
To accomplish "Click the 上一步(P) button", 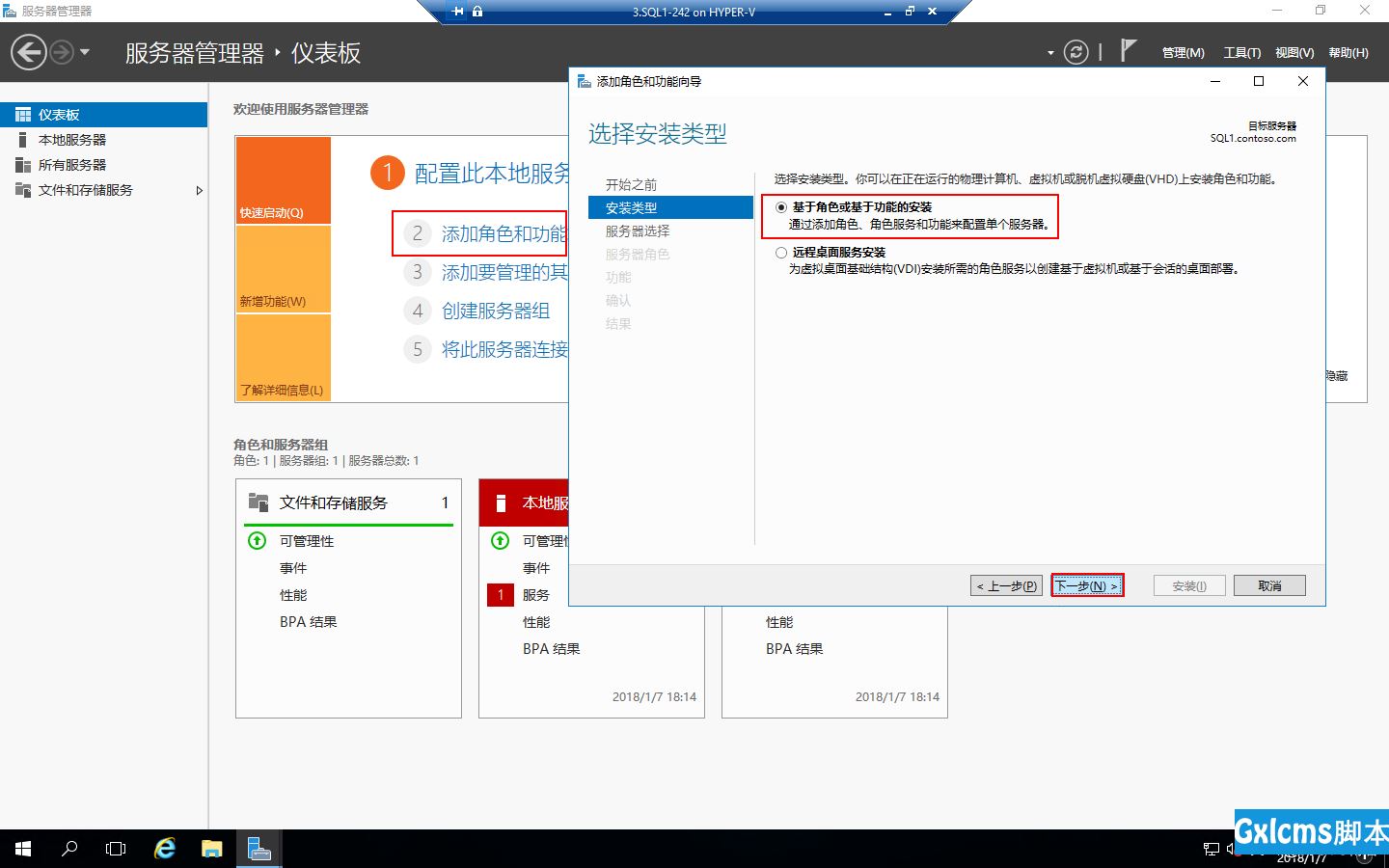I will 1006,585.
